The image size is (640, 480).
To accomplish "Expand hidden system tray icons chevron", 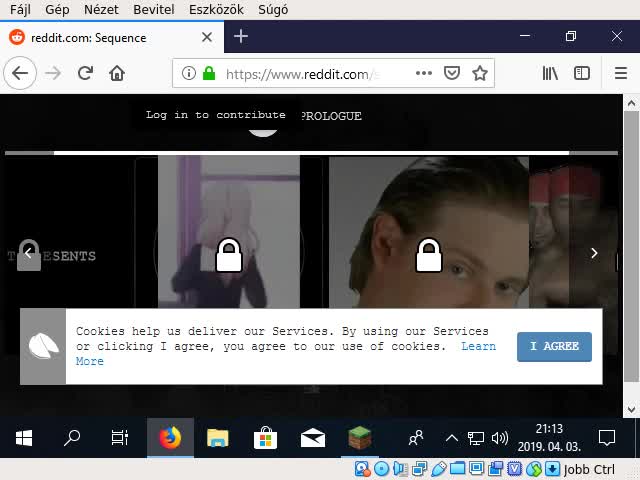I will 451,438.
